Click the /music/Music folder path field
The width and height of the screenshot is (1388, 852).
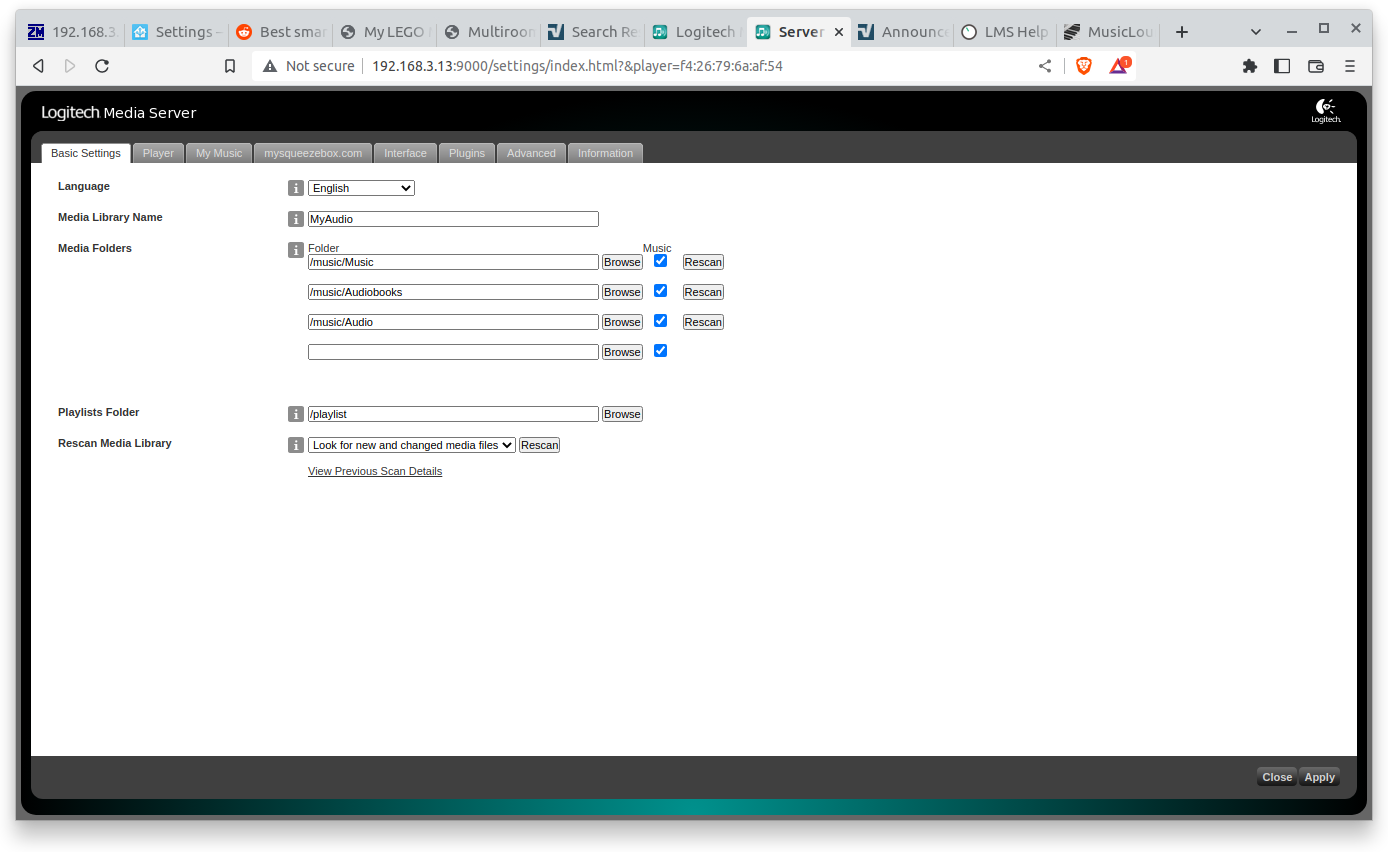tap(453, 262)
